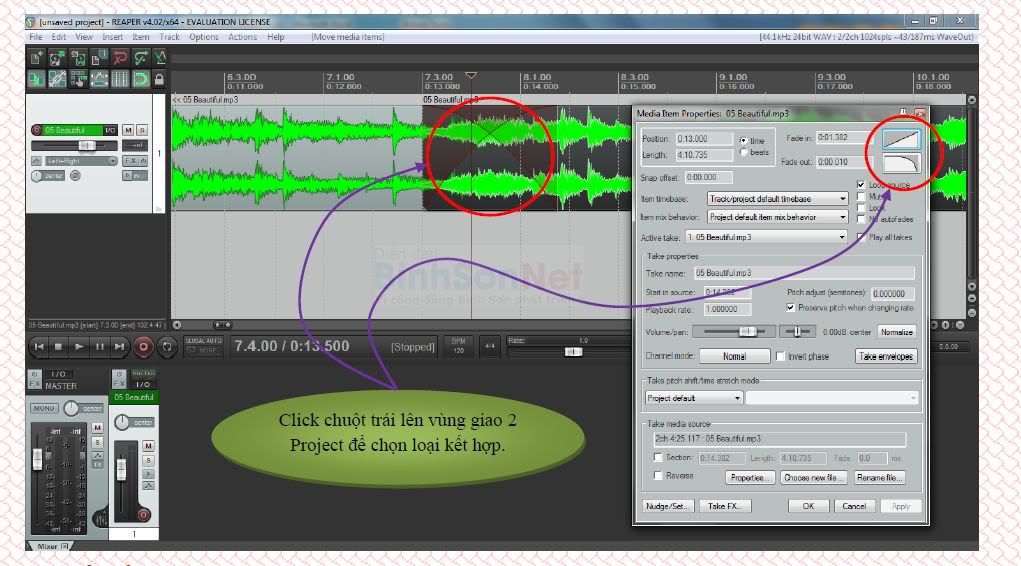The height and width of the screenshot is (566, 1021).
Task: Toggle the lock icon in toolbar
Action: [x=161, y=79]
